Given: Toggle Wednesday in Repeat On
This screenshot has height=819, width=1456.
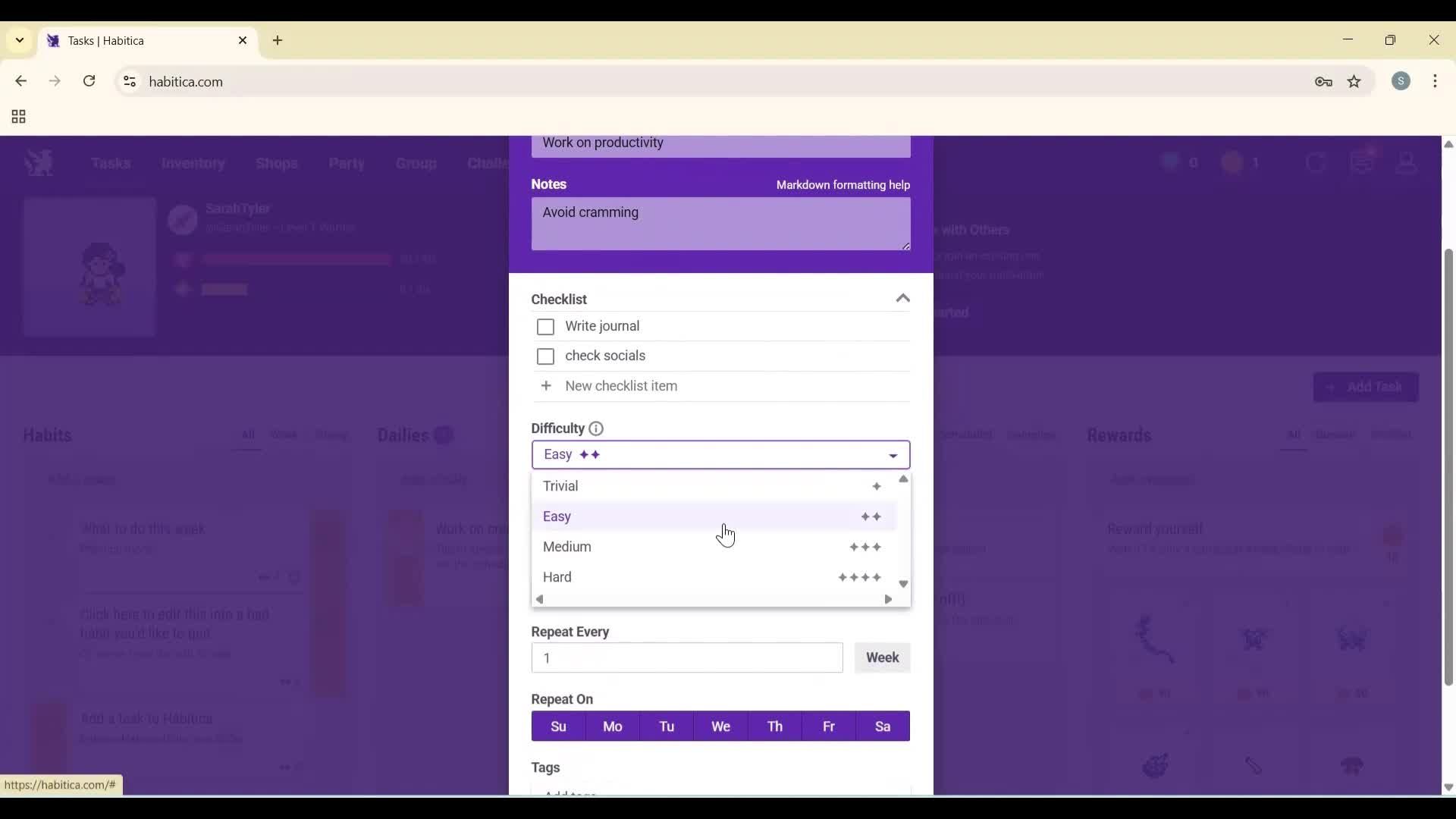Looking at the screenshot, I should point(720,726).
